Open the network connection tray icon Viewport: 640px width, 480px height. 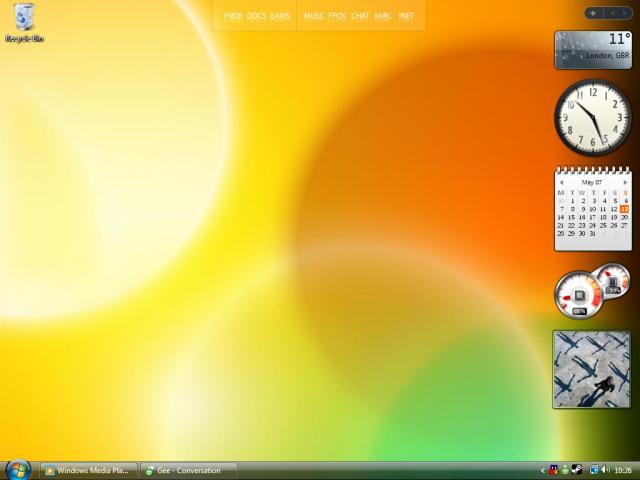(595, 470)
